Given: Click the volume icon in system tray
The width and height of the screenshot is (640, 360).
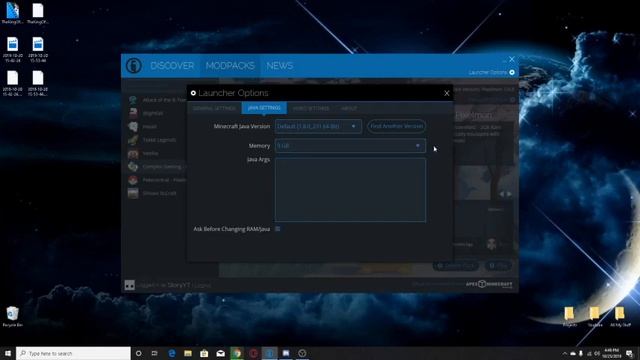Looking at the screenshot, I should pyautogui.click(x=597, y=353).
